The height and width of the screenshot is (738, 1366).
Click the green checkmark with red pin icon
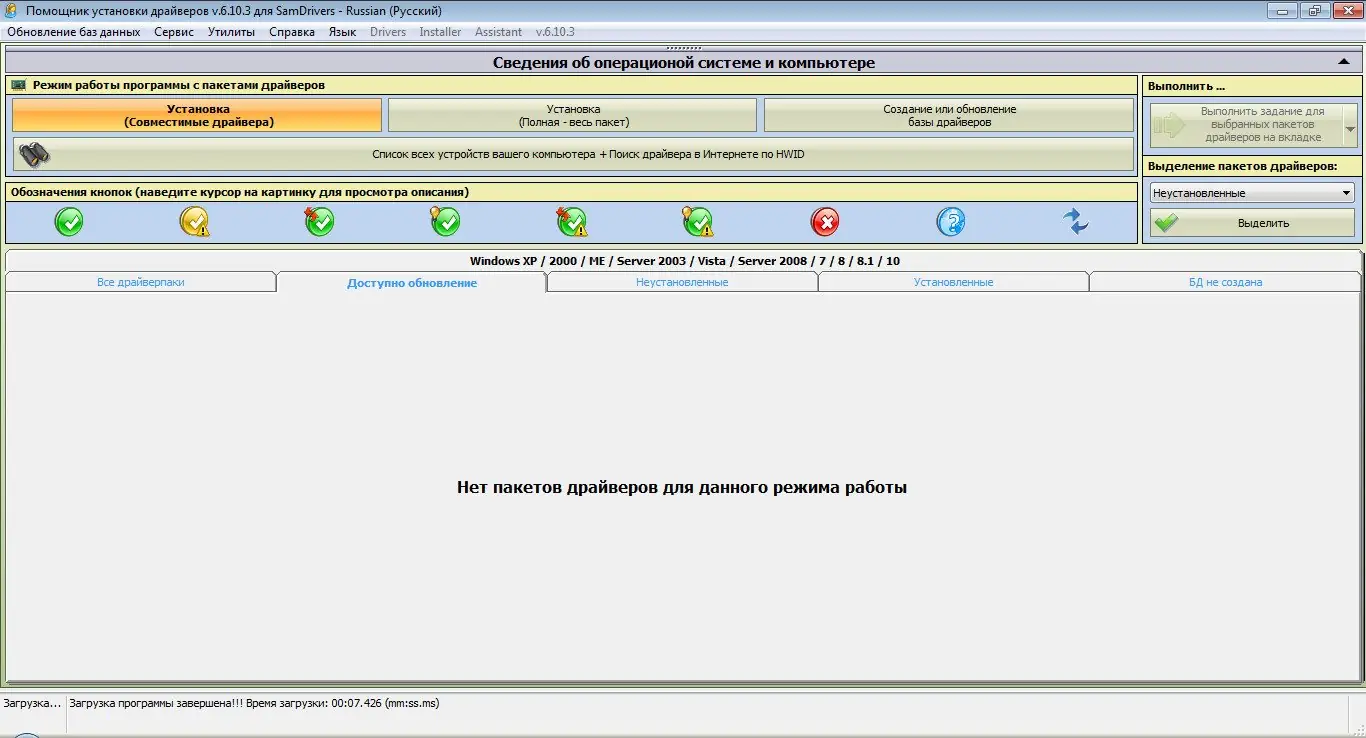[320, 222]
